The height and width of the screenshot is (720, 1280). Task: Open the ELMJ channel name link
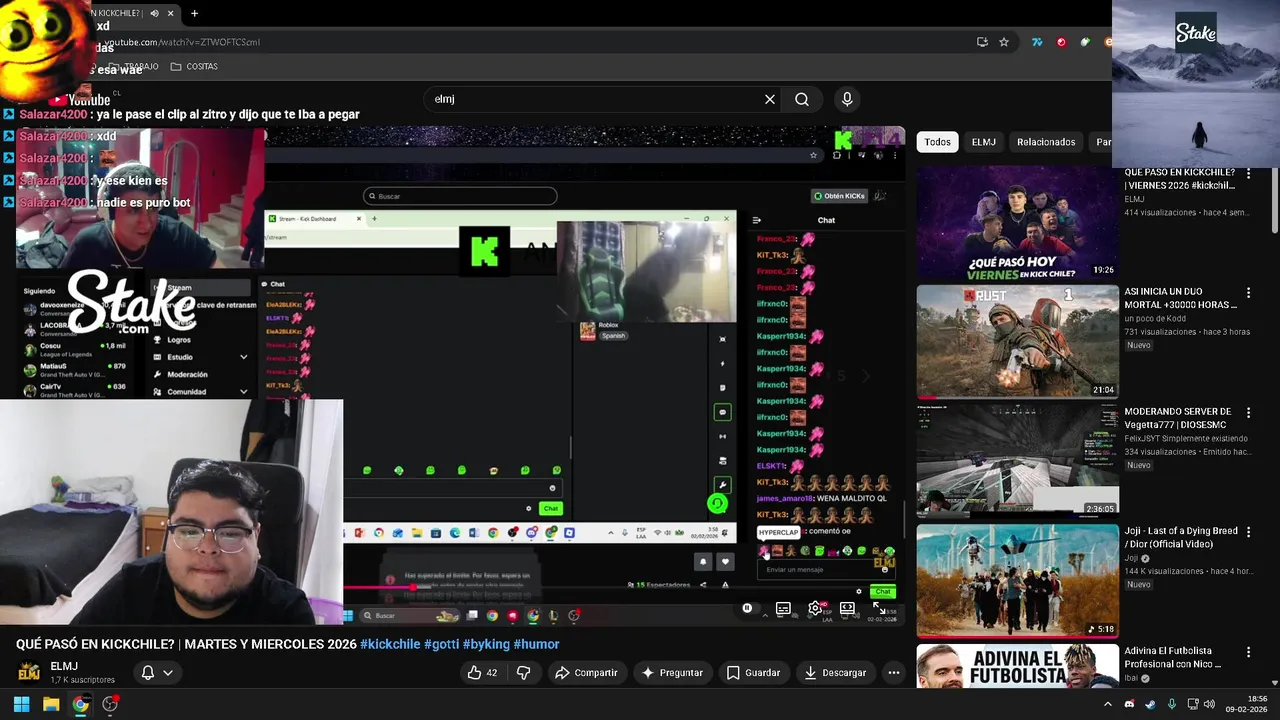[64, 666]
